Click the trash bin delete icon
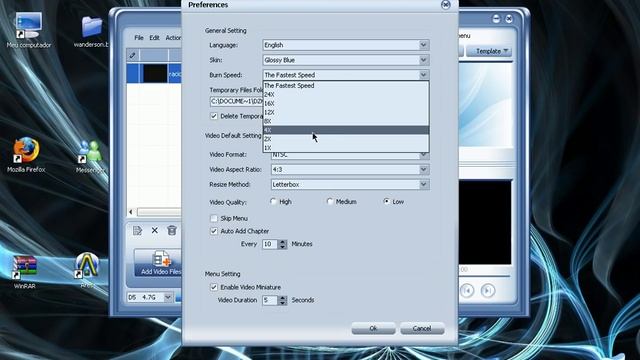The image size is (640, 360). [172, 231]
